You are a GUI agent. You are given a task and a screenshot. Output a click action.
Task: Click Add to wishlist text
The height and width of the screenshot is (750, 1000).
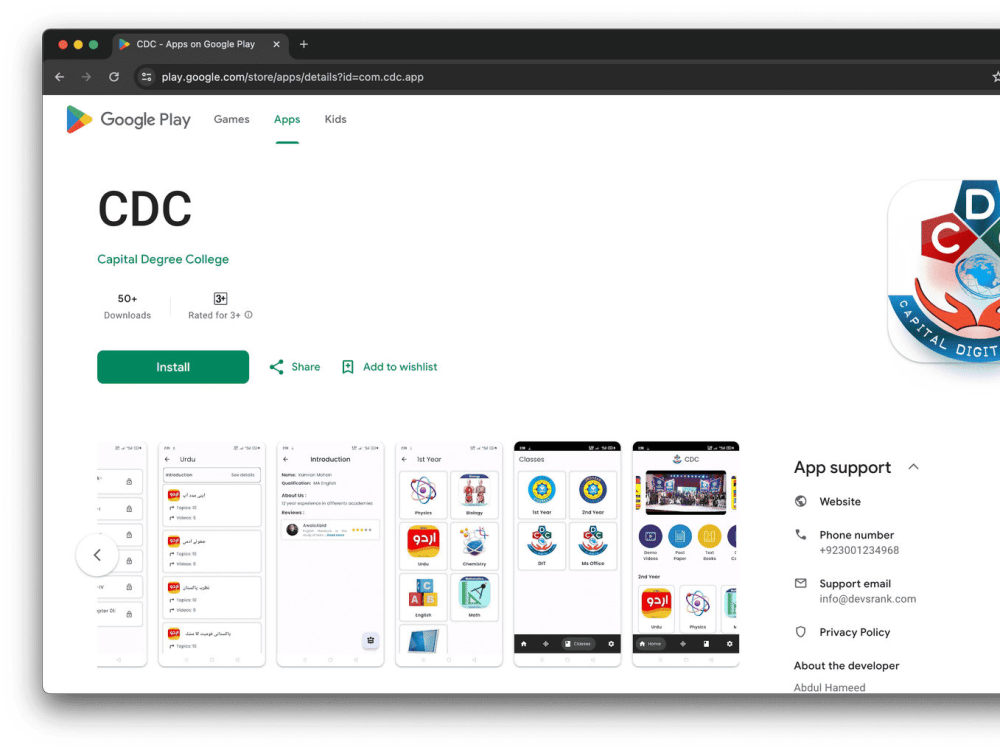pos(400,367)
